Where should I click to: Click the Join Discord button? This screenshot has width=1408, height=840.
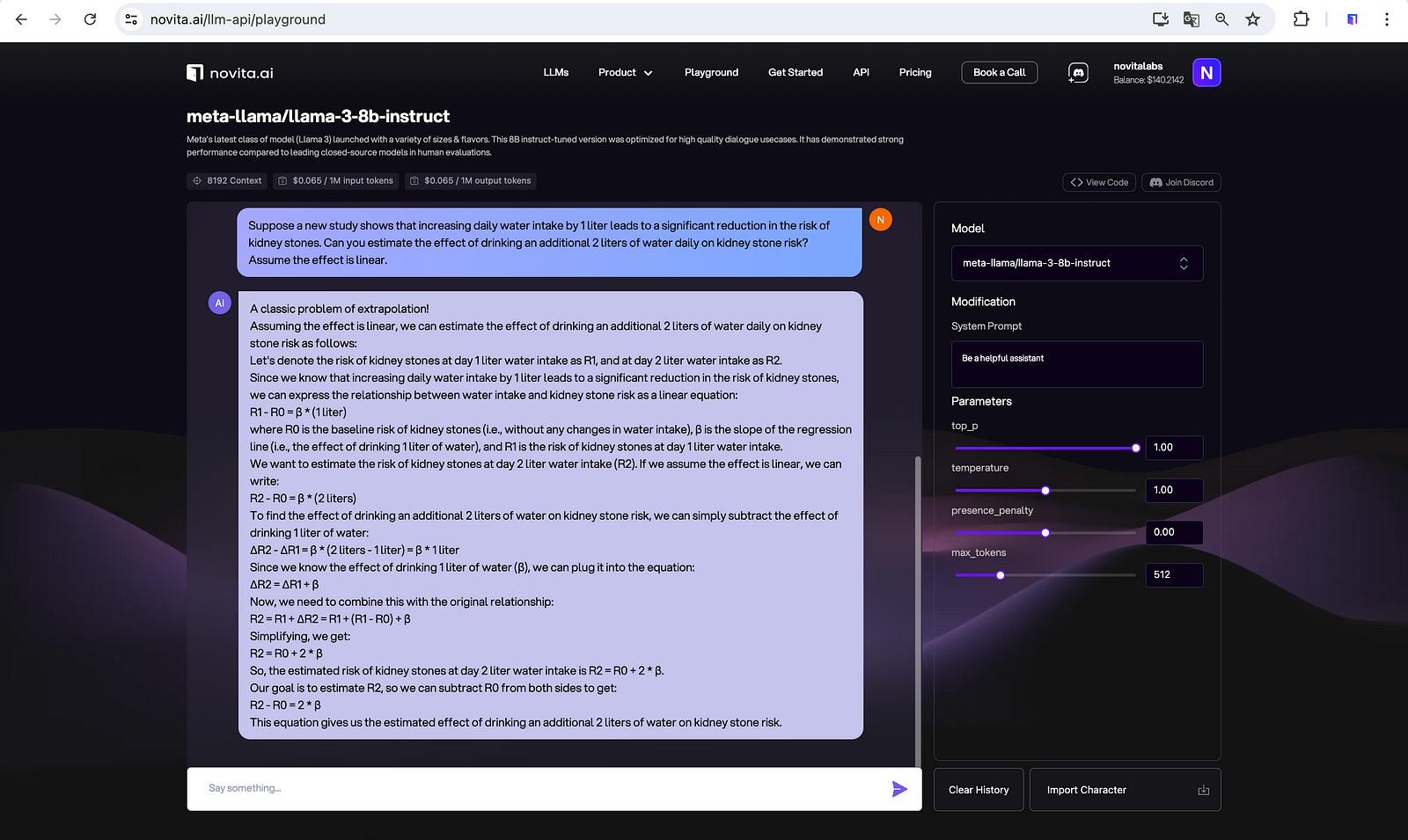(1181, 183)
